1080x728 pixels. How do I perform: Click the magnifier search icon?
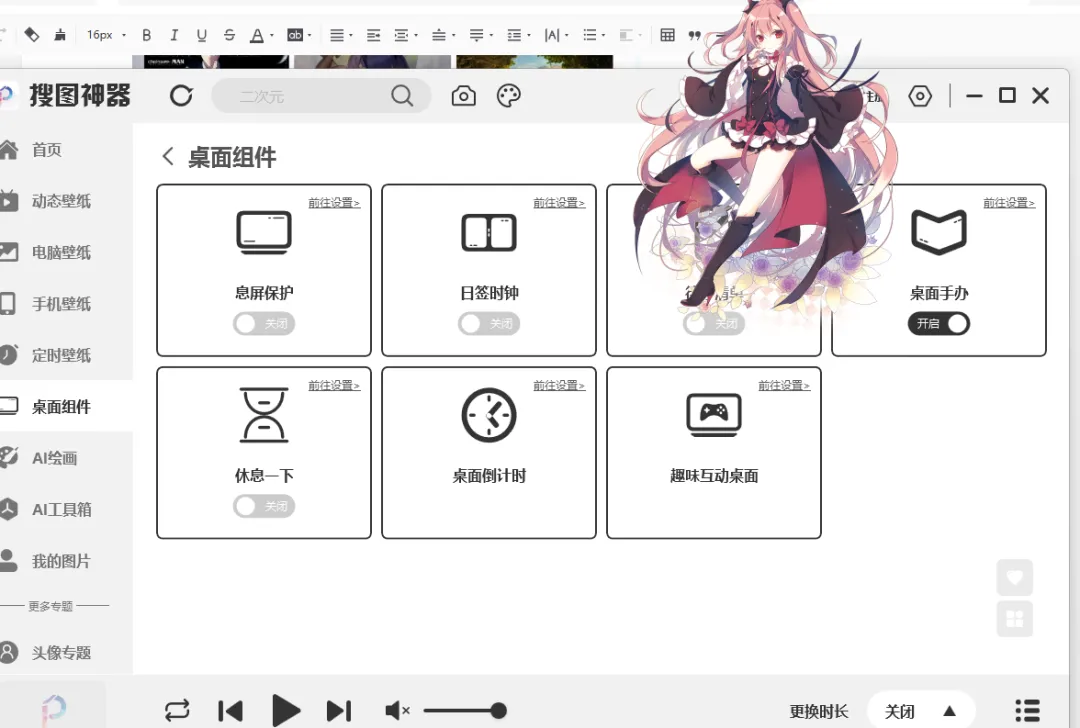point(402,96)
